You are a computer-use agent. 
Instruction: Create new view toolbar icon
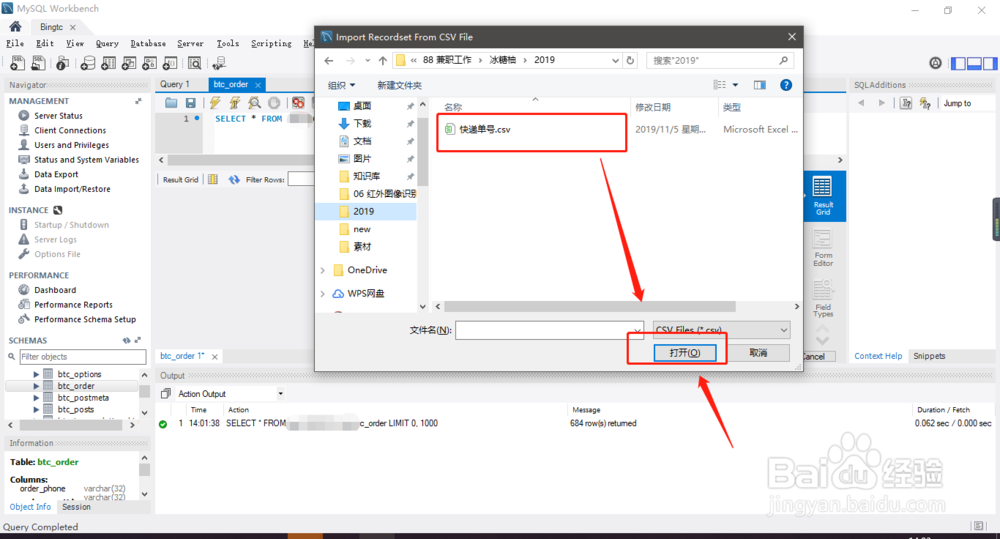[129, 63]
